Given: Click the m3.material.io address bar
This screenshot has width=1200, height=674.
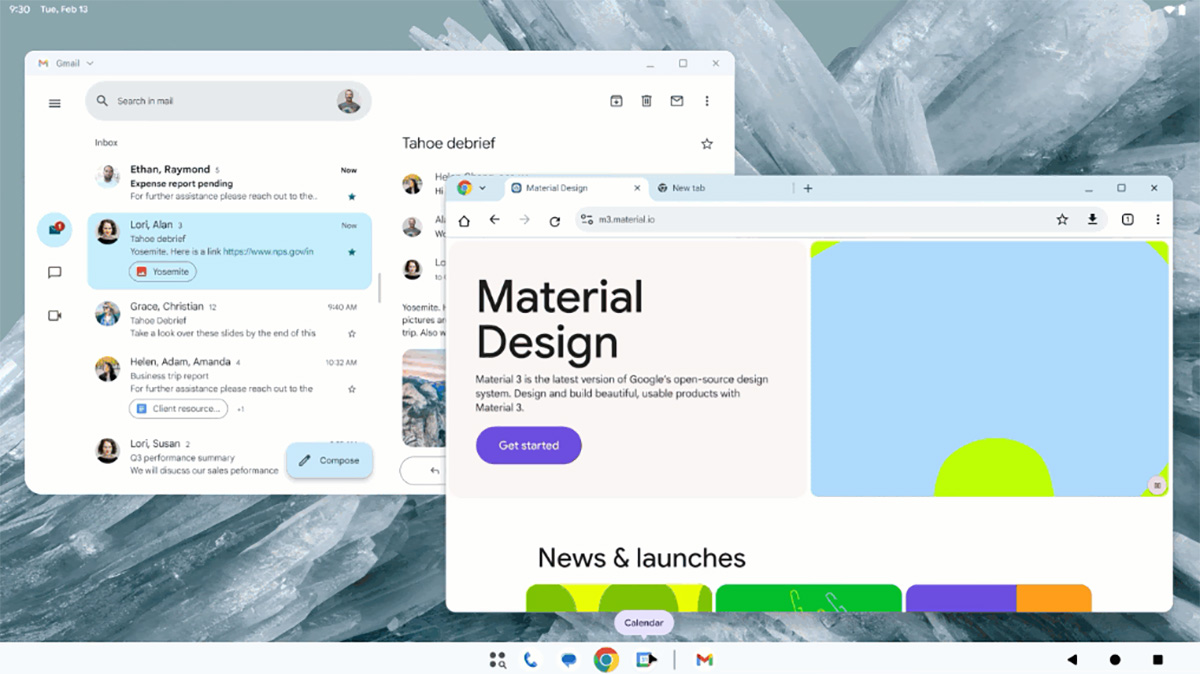Looking at the screenshot, I should [810, 220].
